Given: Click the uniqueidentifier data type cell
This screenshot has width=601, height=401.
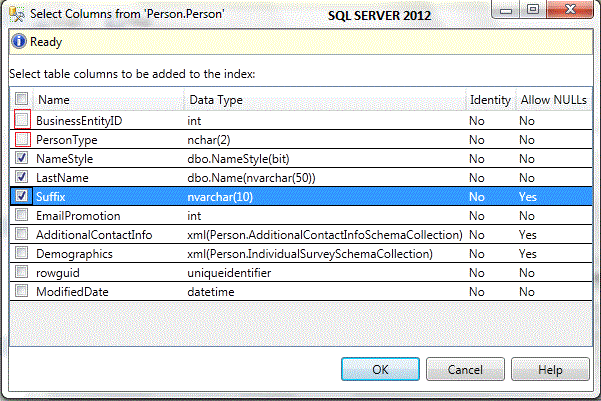Looking at the screenshot, I should pos(229,273).
